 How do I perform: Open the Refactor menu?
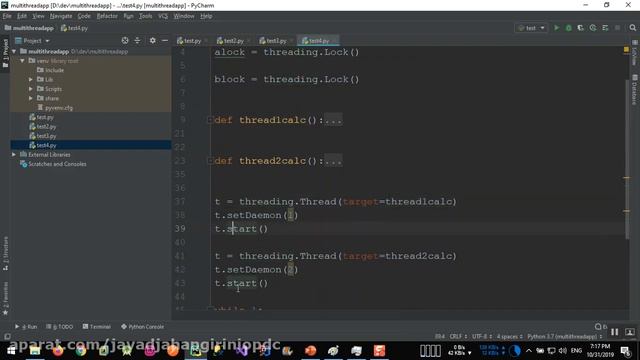click(x=107, y=16)
